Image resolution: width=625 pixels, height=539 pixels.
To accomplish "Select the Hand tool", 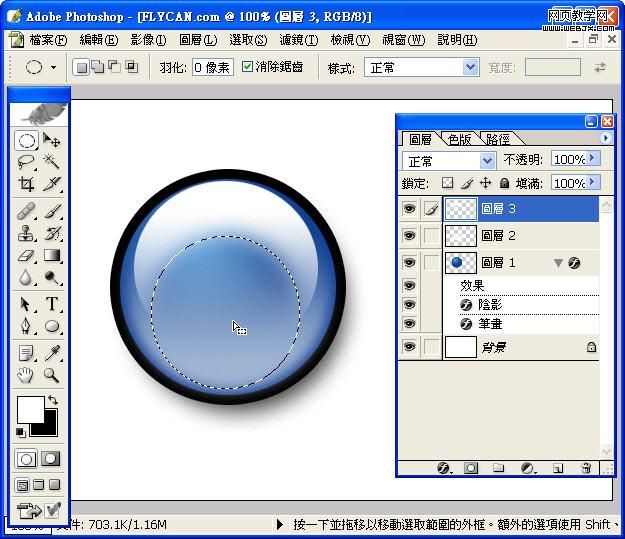I will (27, 376).
